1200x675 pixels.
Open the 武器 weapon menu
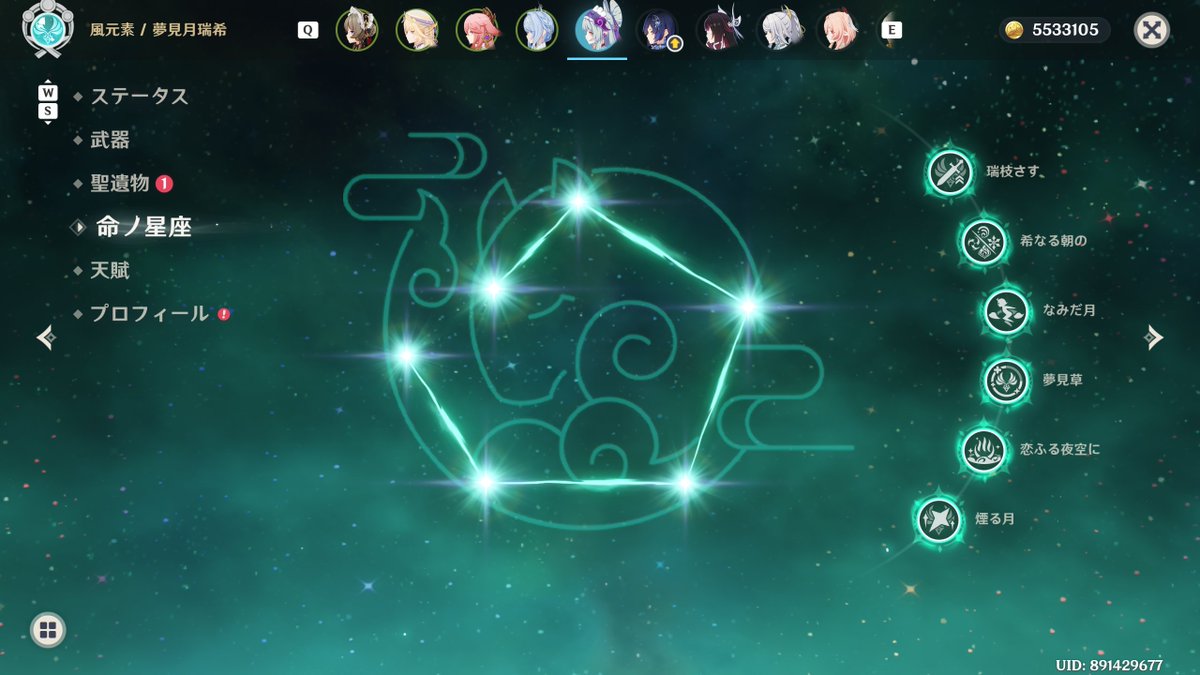[110, 140]
